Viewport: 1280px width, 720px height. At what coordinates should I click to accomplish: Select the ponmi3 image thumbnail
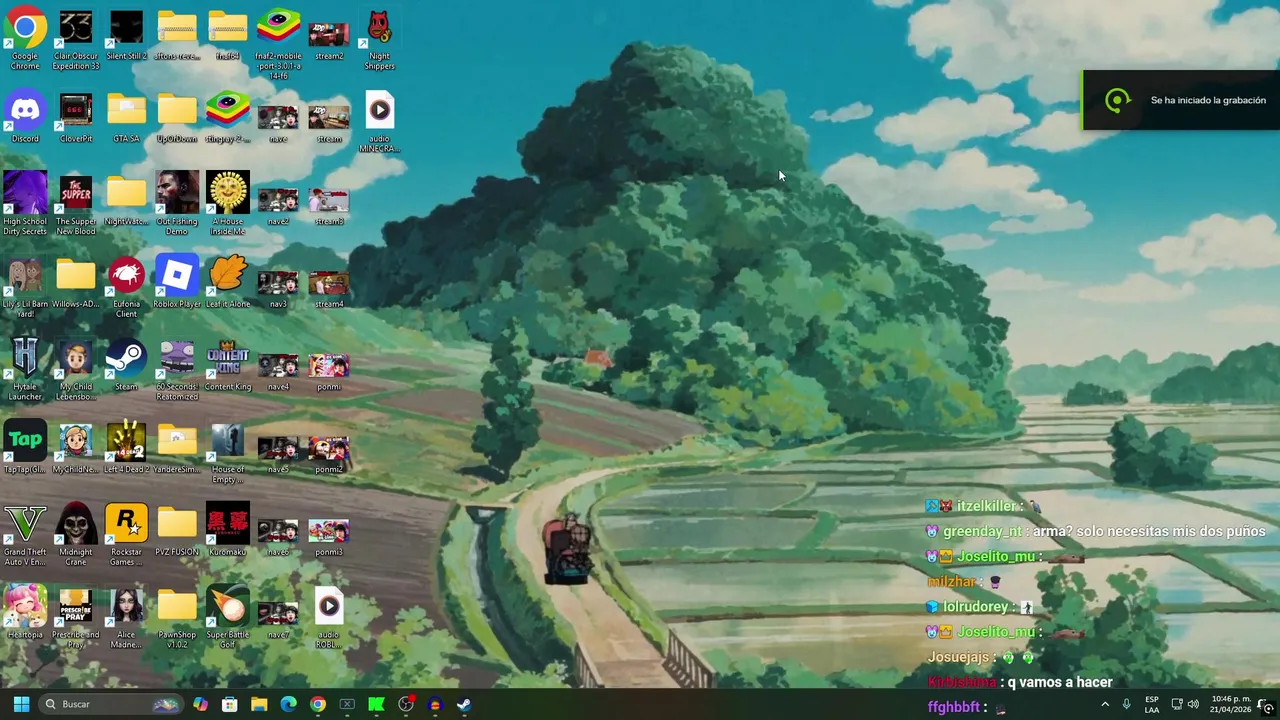(329, 535)
